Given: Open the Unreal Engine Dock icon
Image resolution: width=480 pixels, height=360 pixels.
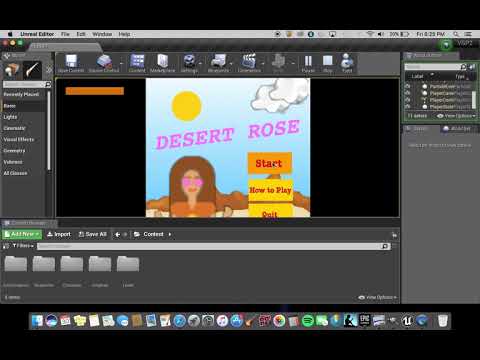Looking at the screenshot, I should (407, 321).
